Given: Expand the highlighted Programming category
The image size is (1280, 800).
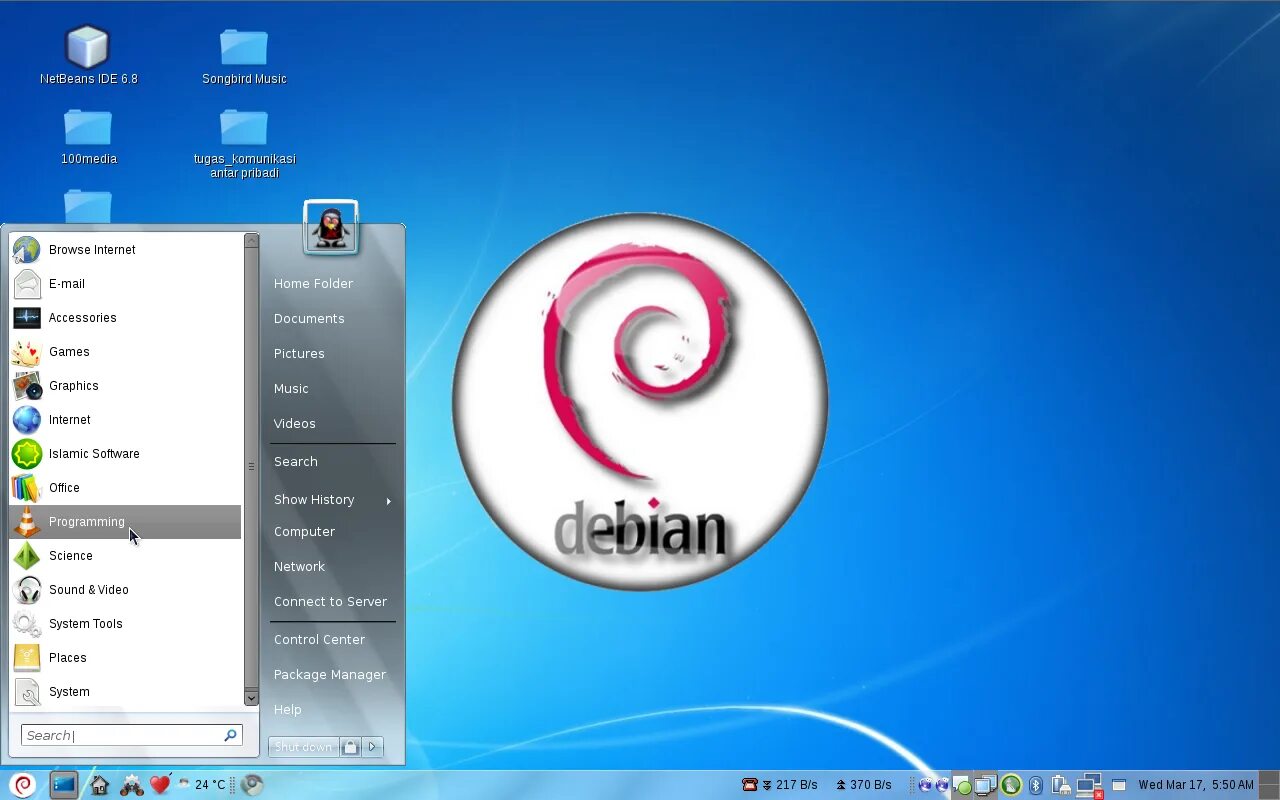Looking at the screenshot, I should pyautogui.click(x=125, y=522).
